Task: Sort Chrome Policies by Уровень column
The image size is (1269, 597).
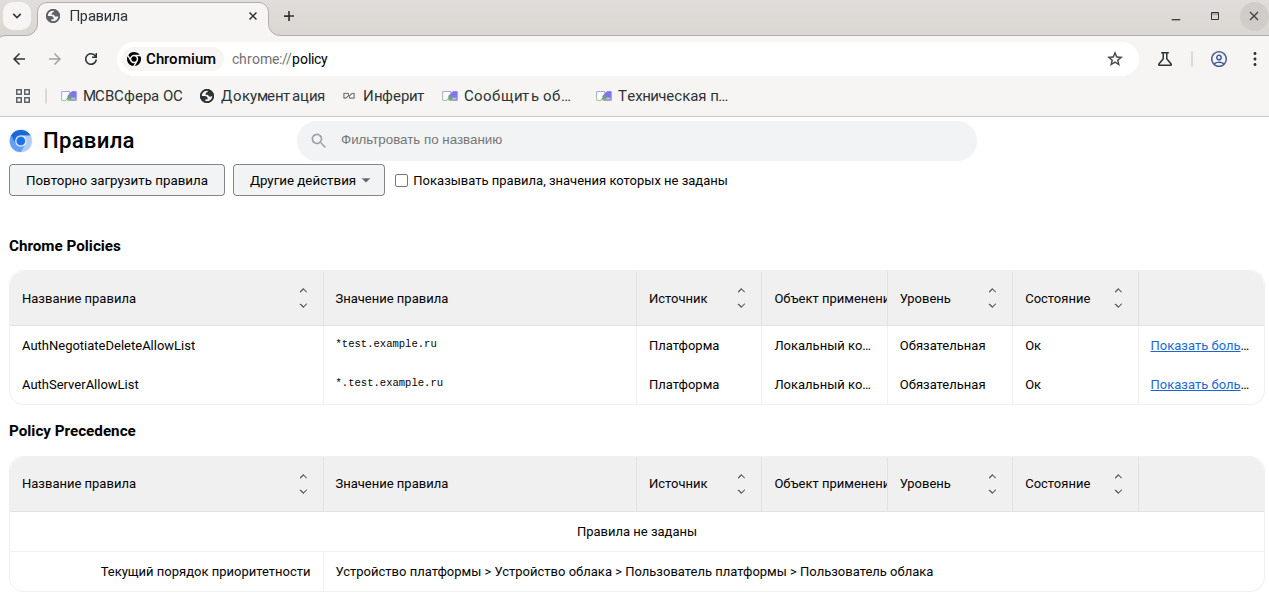Action: tap(992, 298)
